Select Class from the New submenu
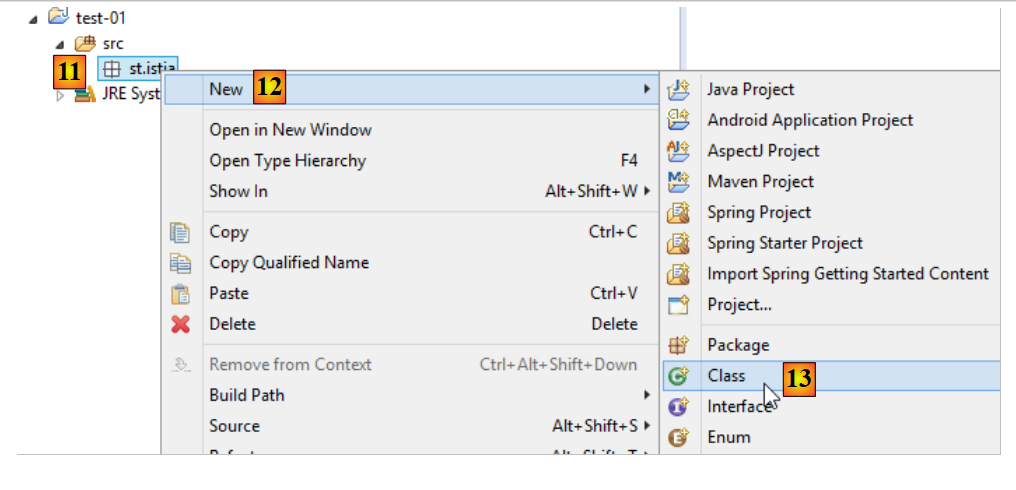Viewport: 1016px width, 490px height. pyautogui.click(x=726, y=376)
